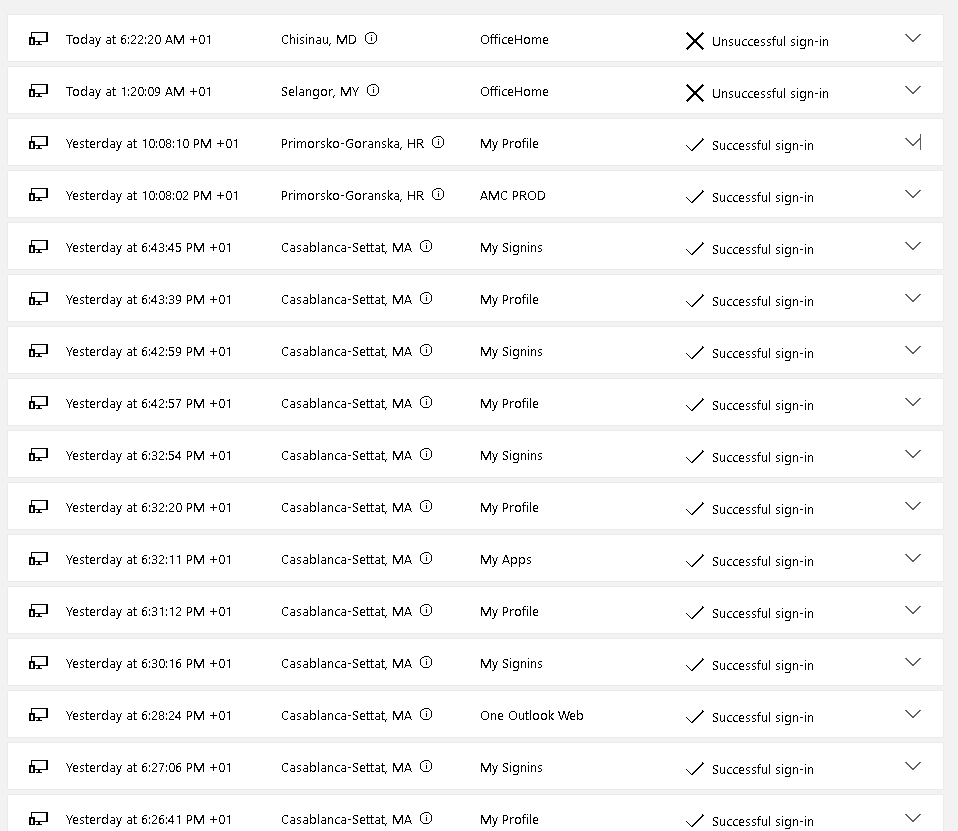Click the device icon for the Chisinau sign-in
The width and height of the screenshot is (958, 831).
(x=37, y=38)
